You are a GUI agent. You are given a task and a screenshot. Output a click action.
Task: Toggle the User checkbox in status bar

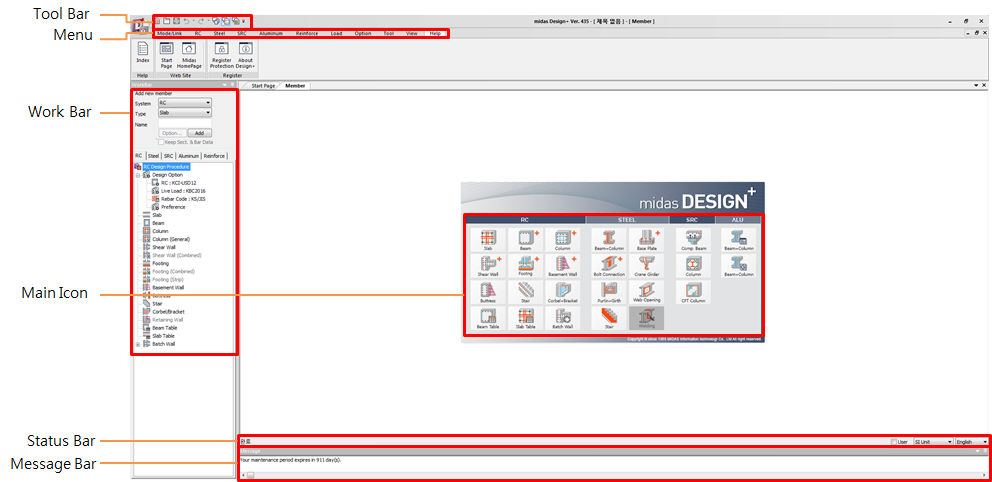[x=893, y=442]
